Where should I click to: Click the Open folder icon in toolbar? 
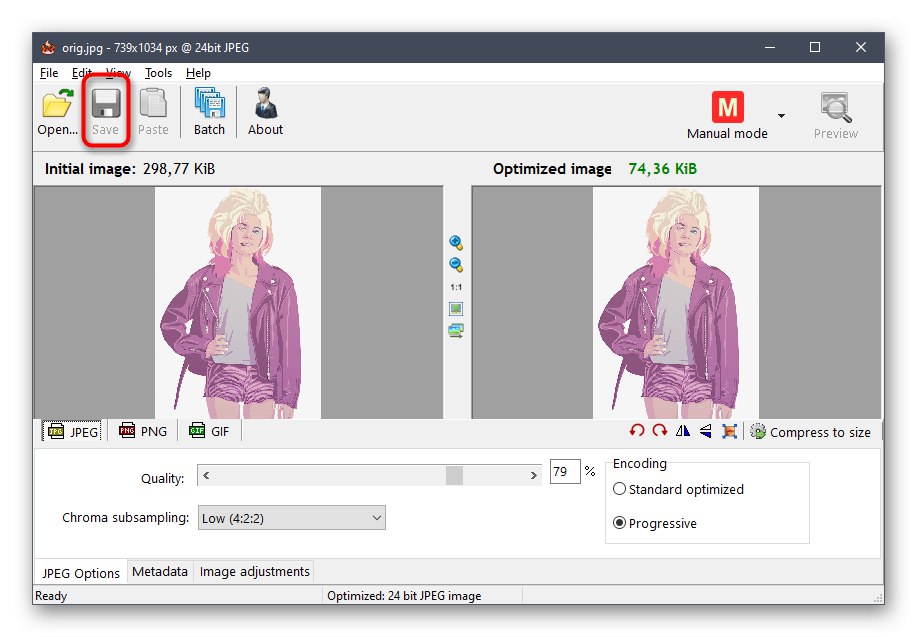point(57,104)
